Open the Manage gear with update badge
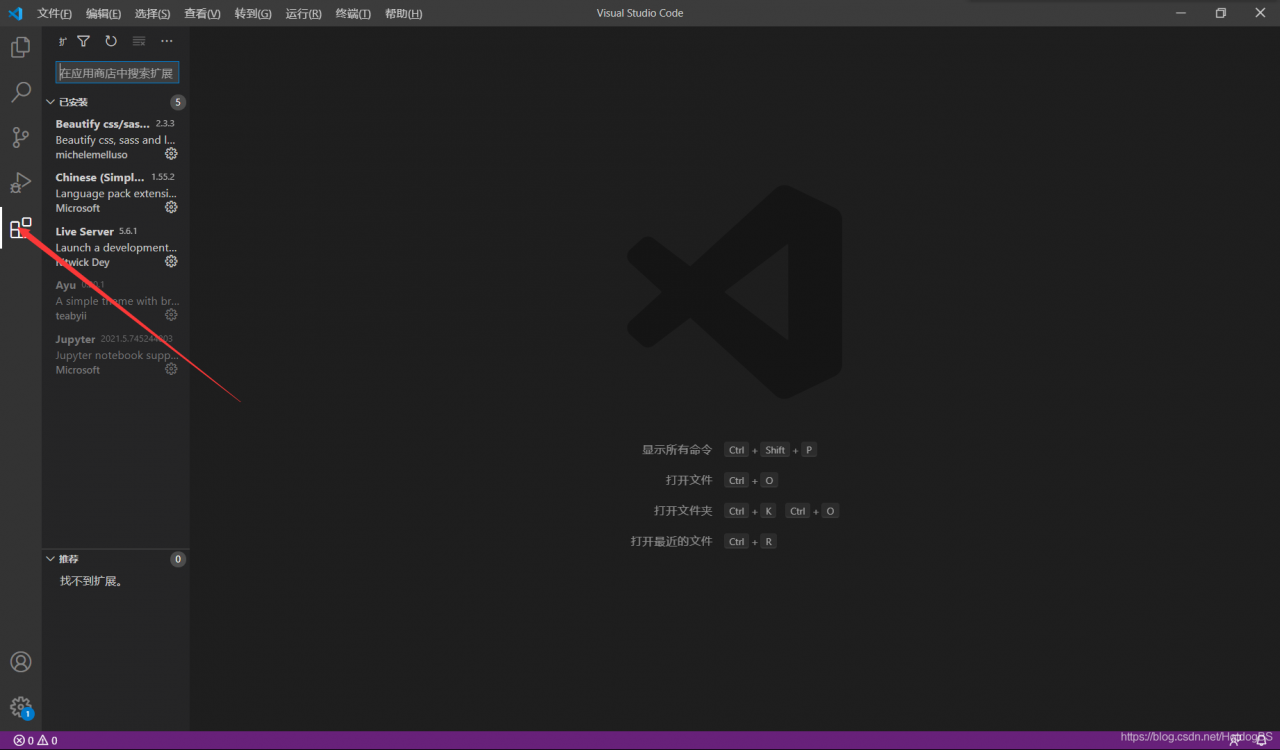Screen dimensions: 1280x750 coord(20,707)
